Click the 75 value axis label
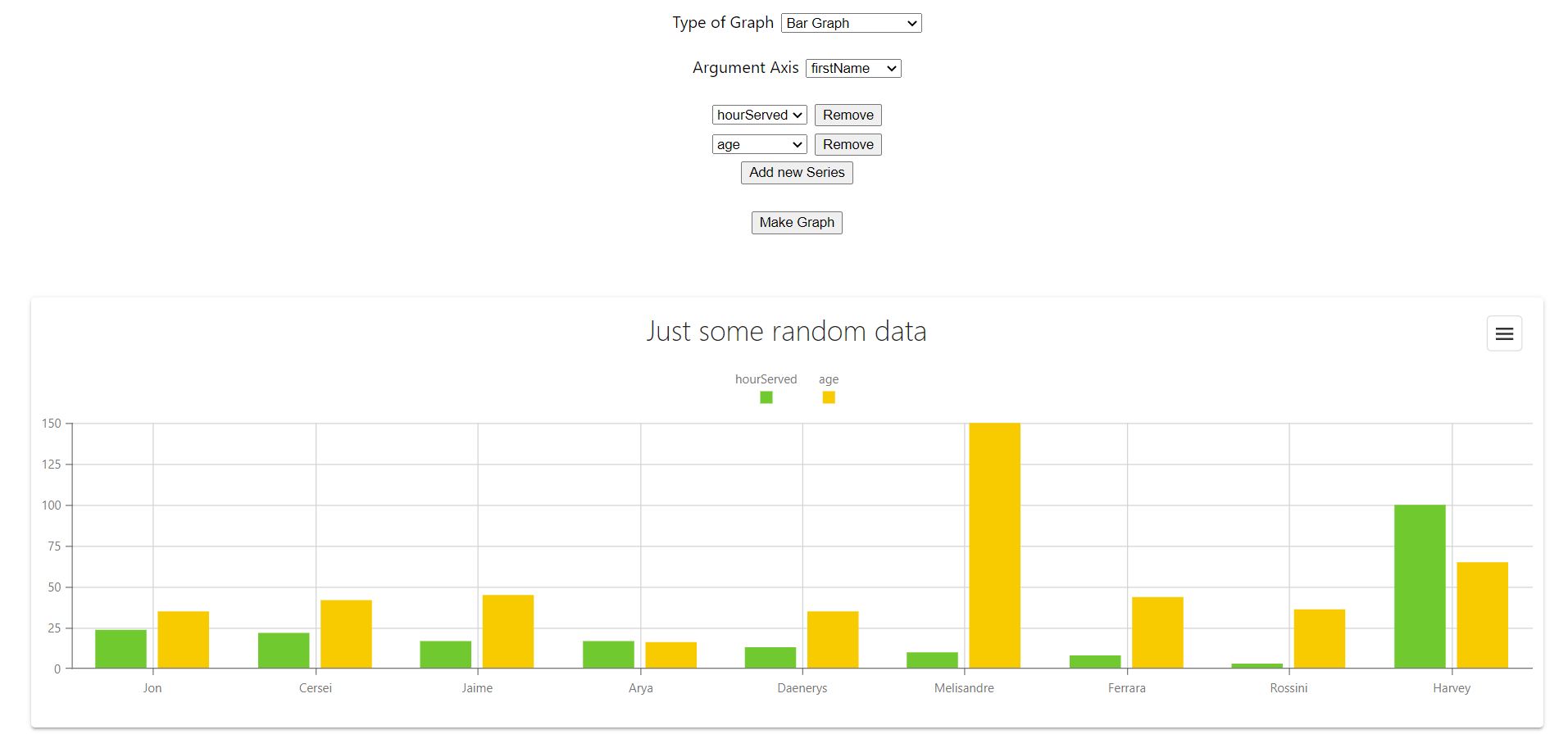The width and height of the screenshot is (1568, 748). 54,546
